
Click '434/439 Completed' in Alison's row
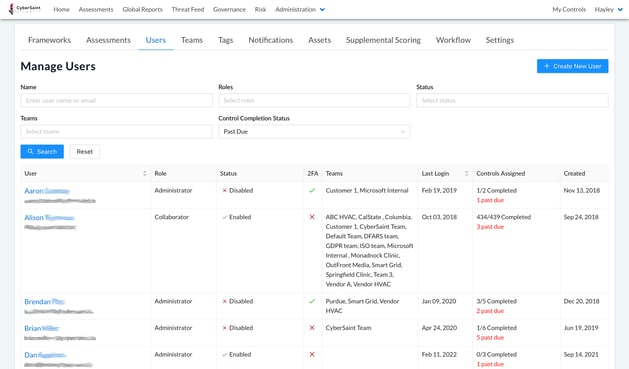coord(503,217)
